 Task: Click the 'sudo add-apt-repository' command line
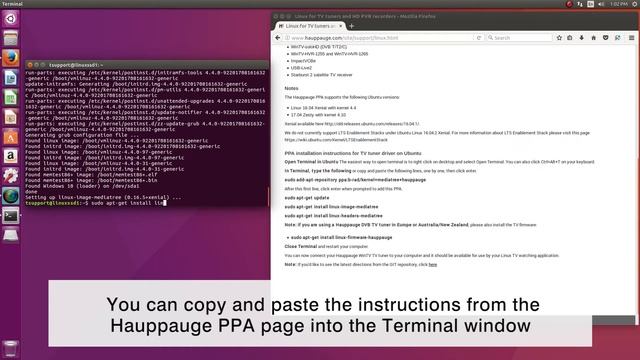(355, 180)
